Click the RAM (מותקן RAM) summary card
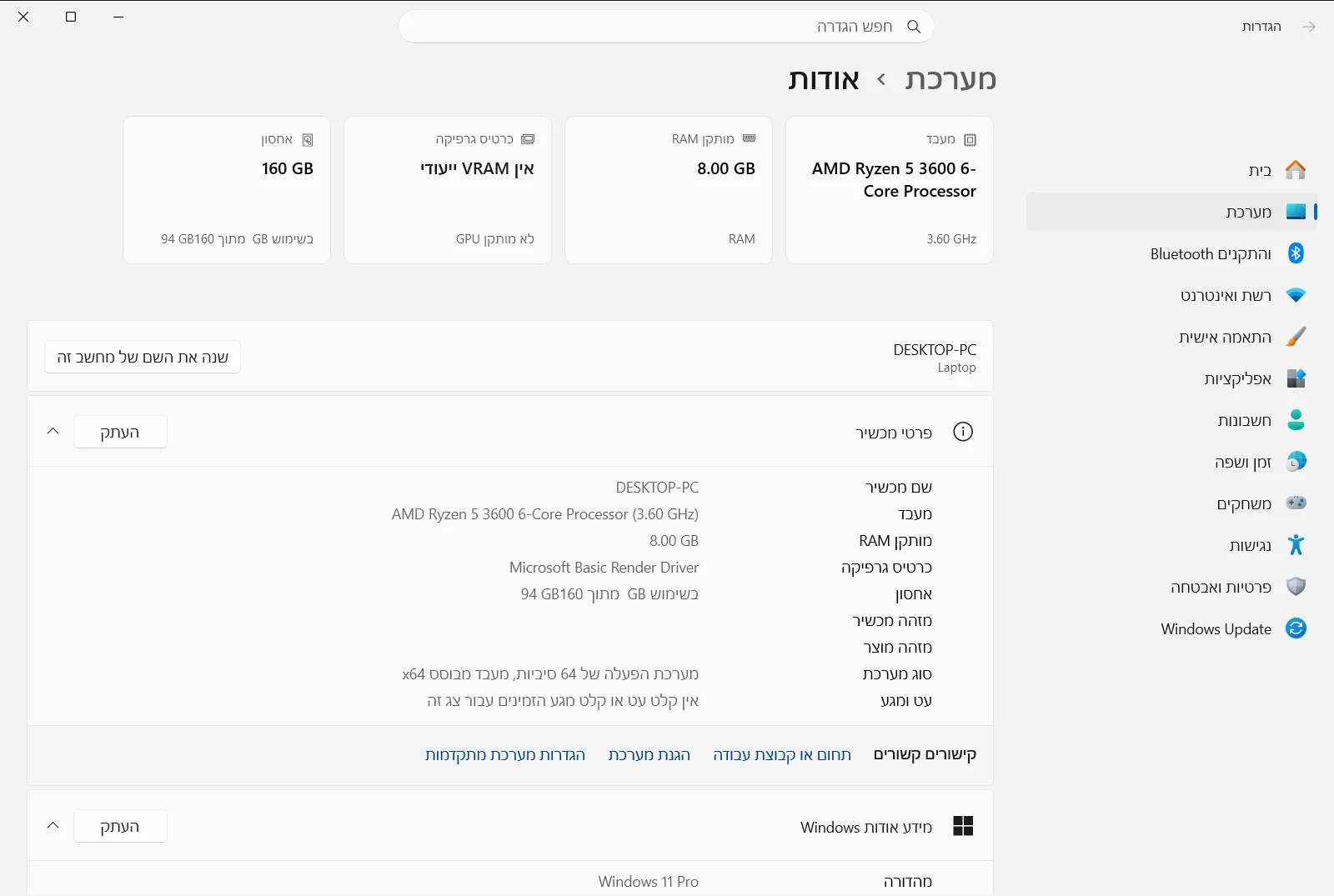Viewport: 1334px width, 896px height. click(669, 190)
